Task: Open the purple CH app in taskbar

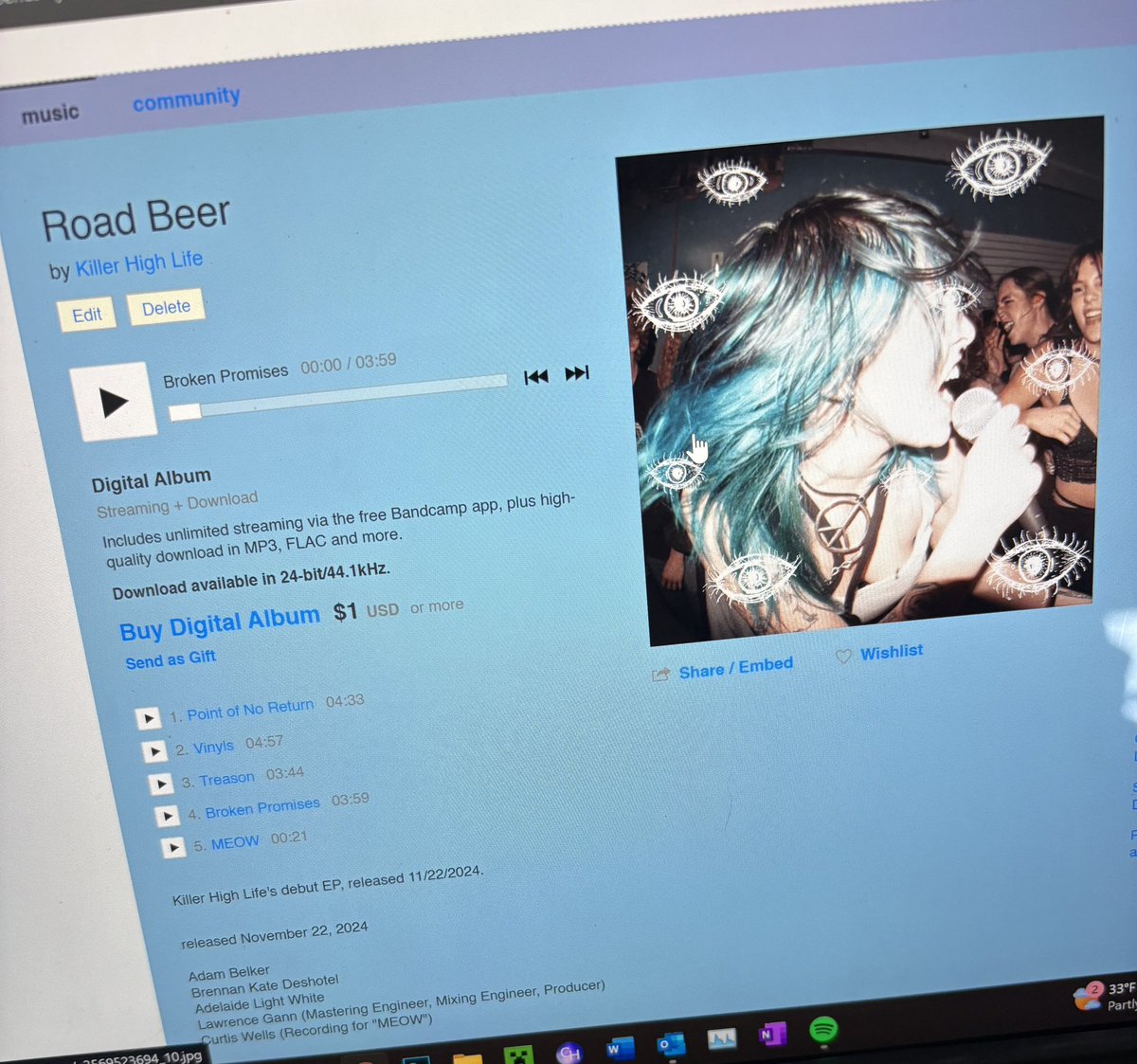Action: click(568, 1052)
